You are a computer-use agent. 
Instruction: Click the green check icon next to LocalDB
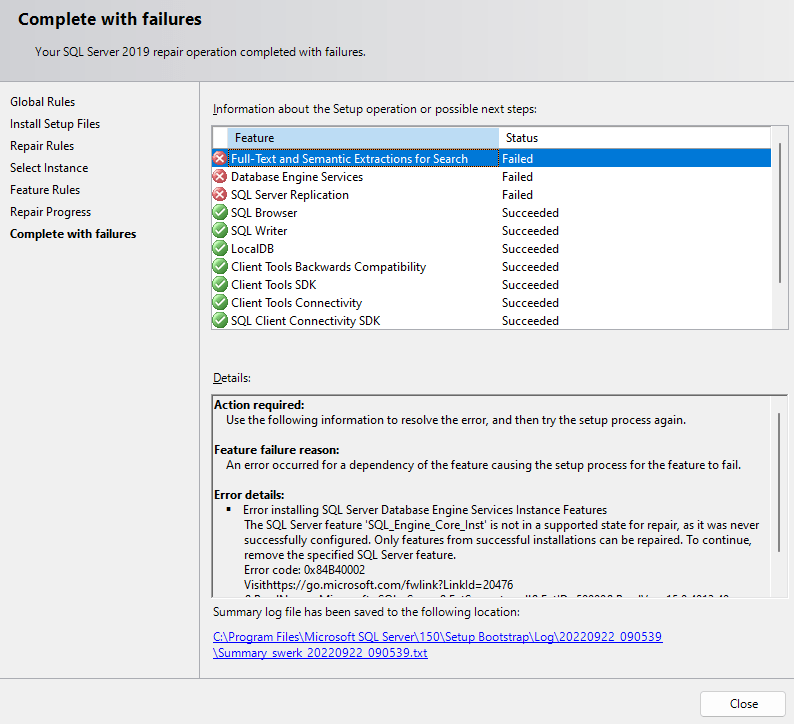coord(220,249)
